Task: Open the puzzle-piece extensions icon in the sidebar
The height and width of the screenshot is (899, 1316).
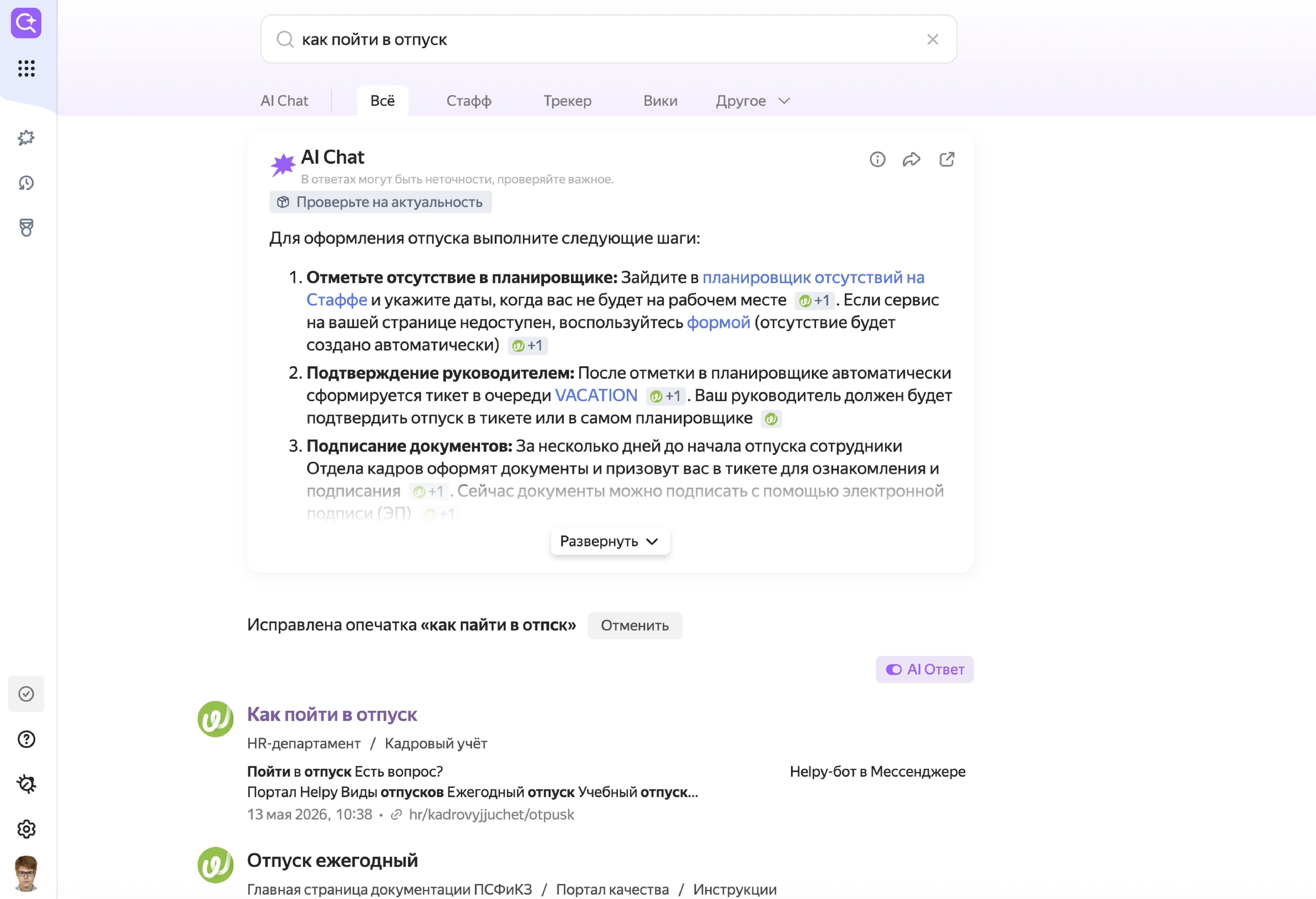Action: coord(26,138)
